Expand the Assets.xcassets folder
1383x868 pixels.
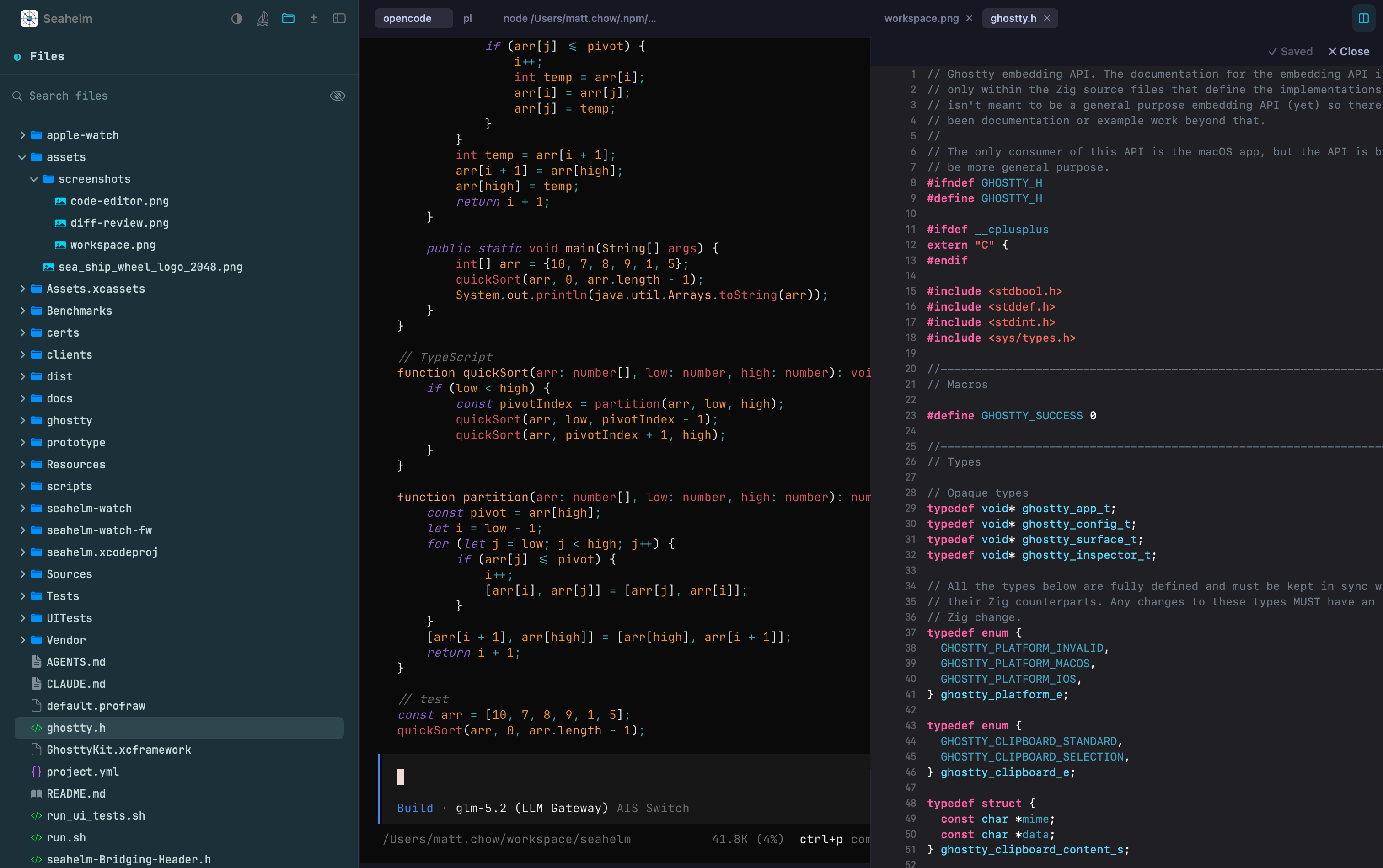22,289
